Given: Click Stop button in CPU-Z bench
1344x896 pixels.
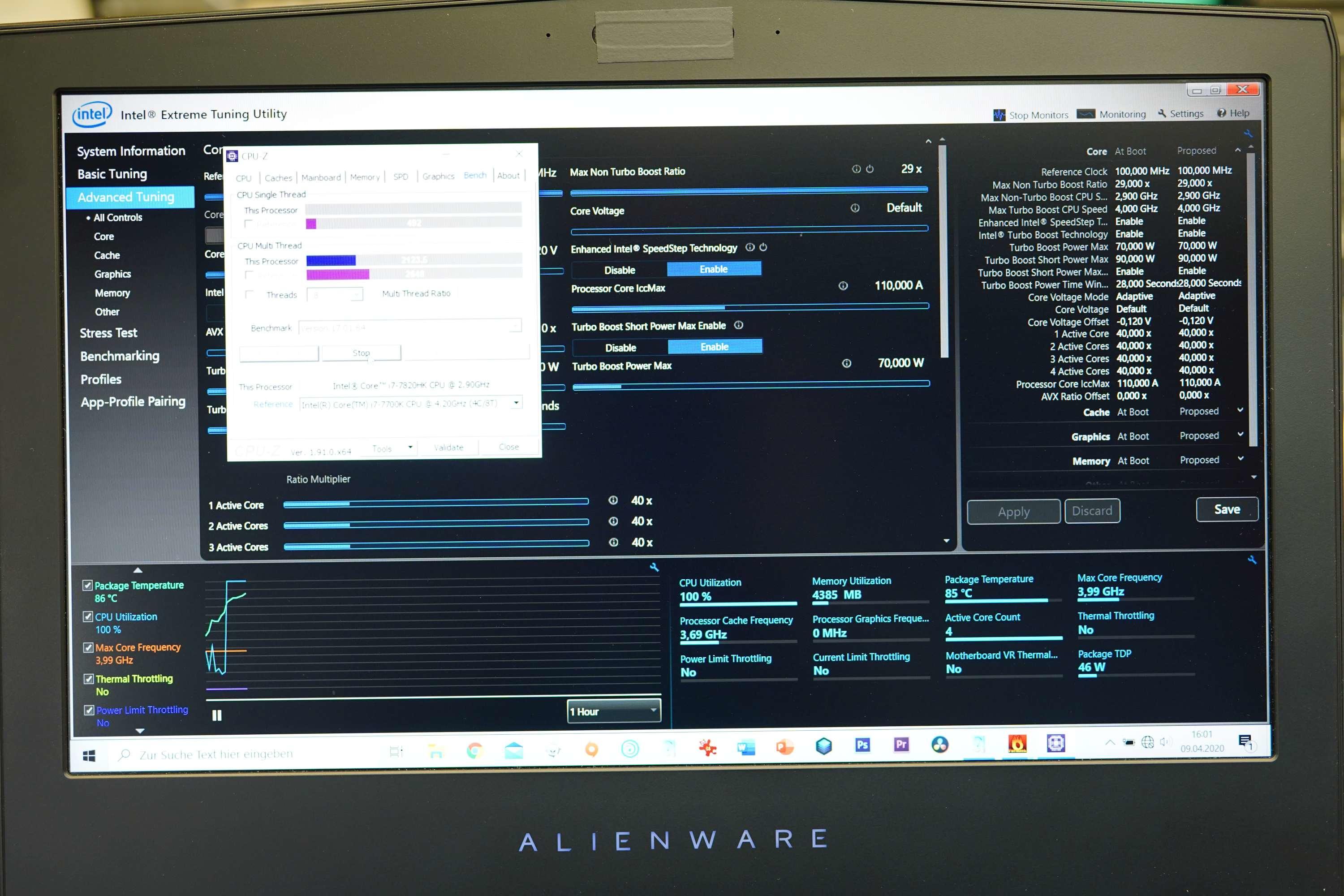Looking at the screenshot, I should (361, 353).
